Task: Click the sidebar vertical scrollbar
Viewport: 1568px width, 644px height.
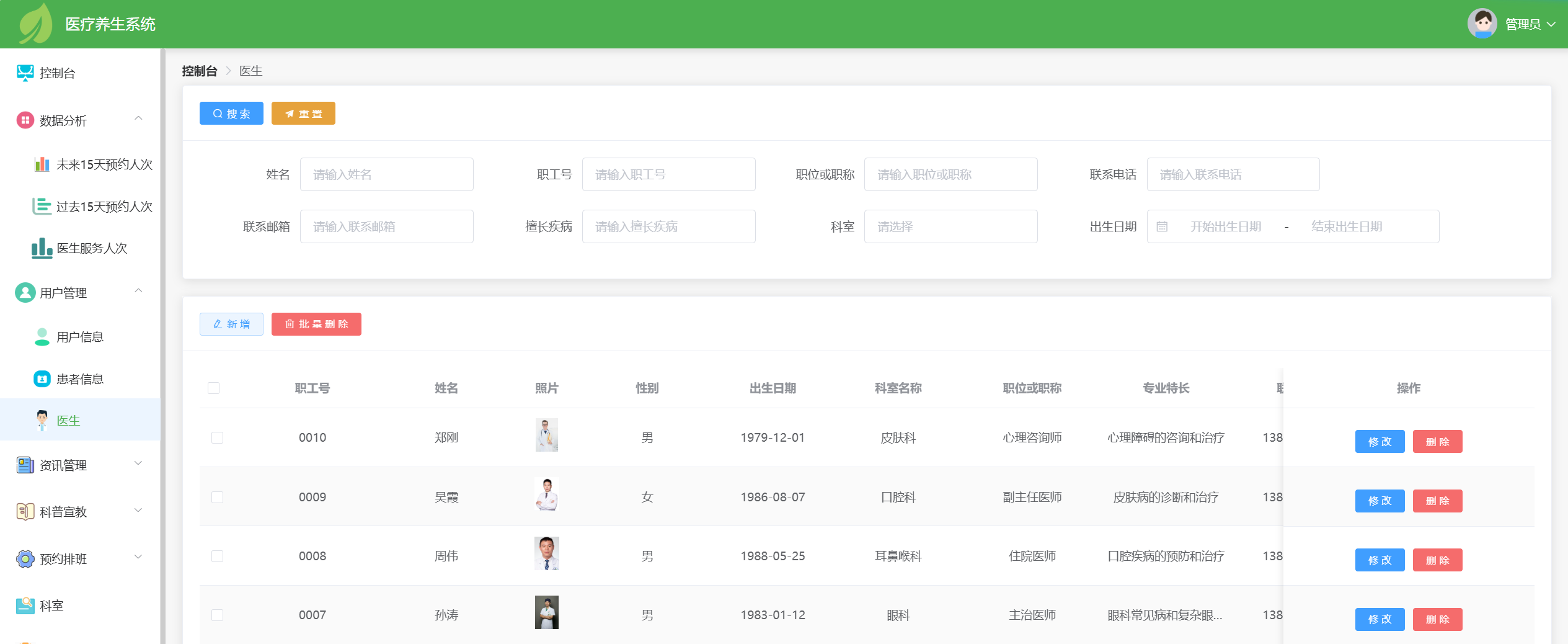Action: (x=162, y=346)
